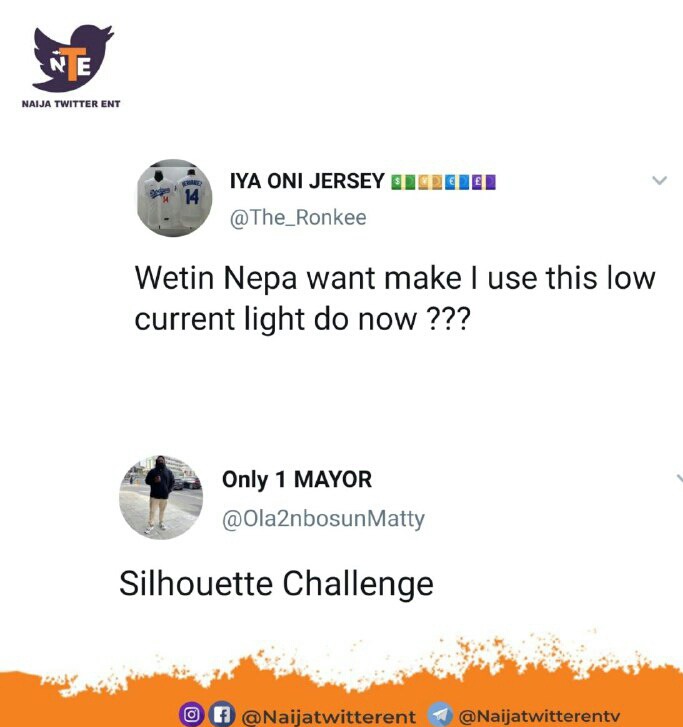
Task: Click the dollar banknote emoji in name
Action: (x=403, y=182)
